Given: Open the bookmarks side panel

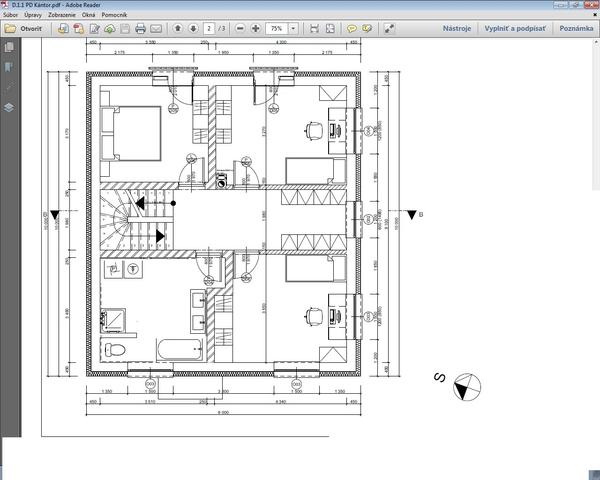Looking at the screenshot, I should click(x=9, y=68).
